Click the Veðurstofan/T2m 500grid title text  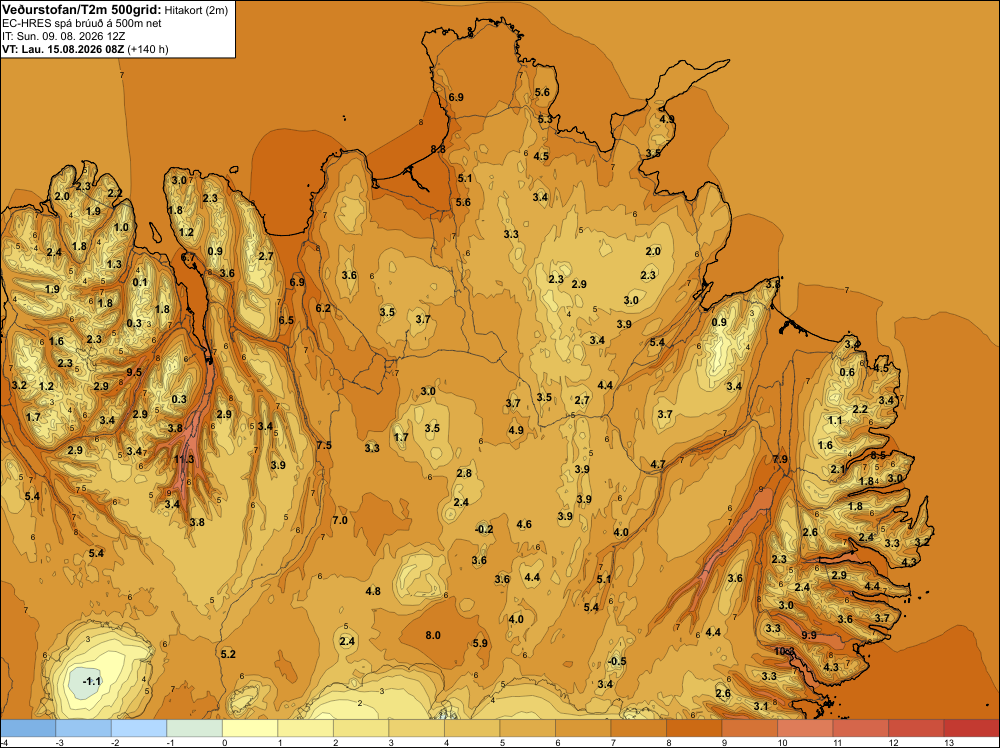point(82,8)
